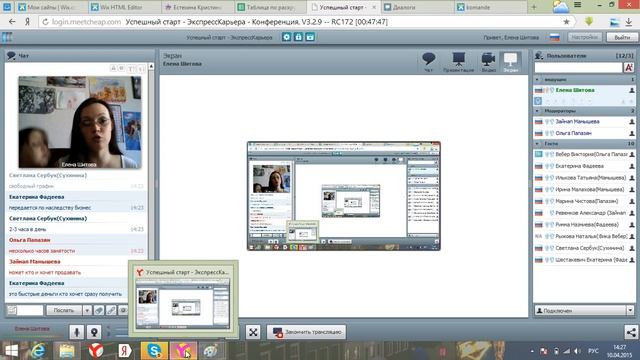Click the chat speech bubble panel icon

pos(11,56)
